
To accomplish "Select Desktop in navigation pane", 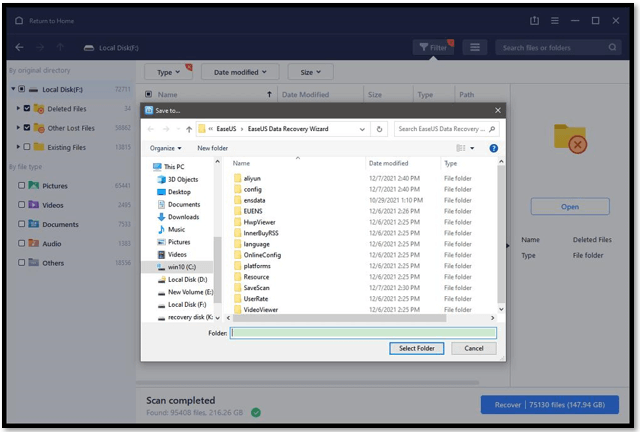I will point(174,192).
